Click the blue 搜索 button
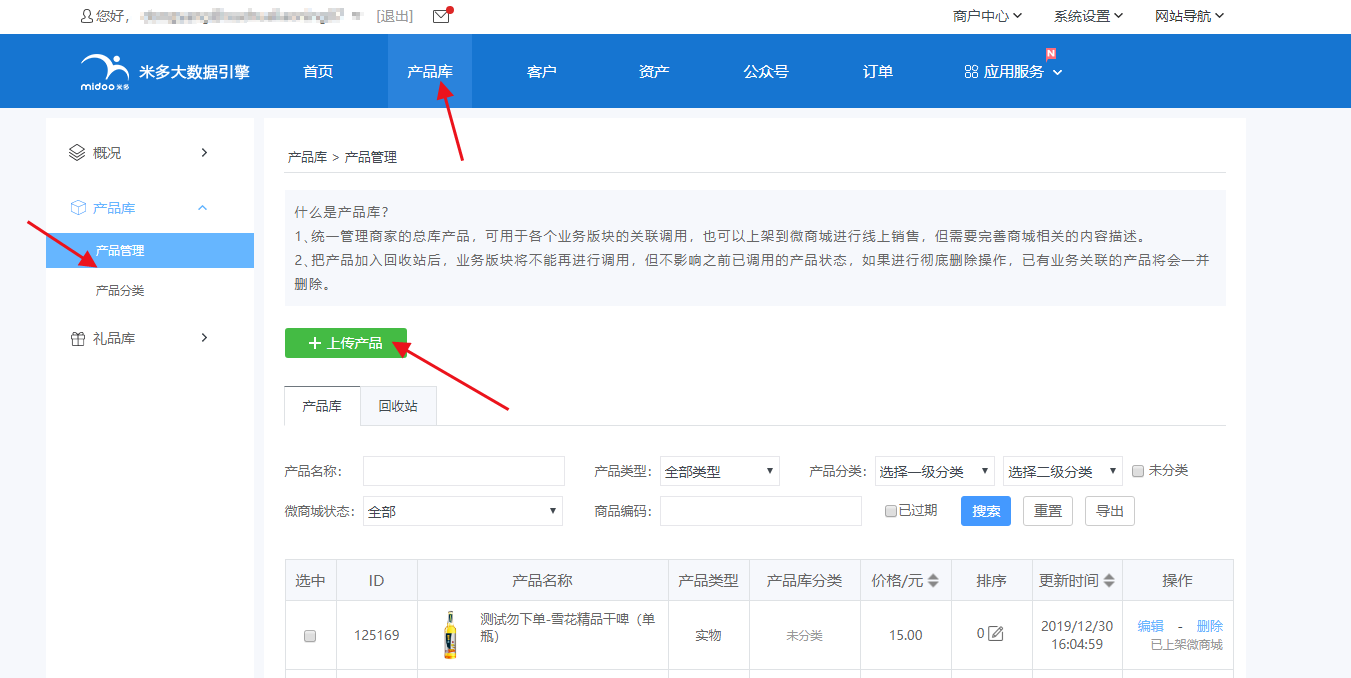1351x678 pixels. pyautogui.click(x=986, y=511)
